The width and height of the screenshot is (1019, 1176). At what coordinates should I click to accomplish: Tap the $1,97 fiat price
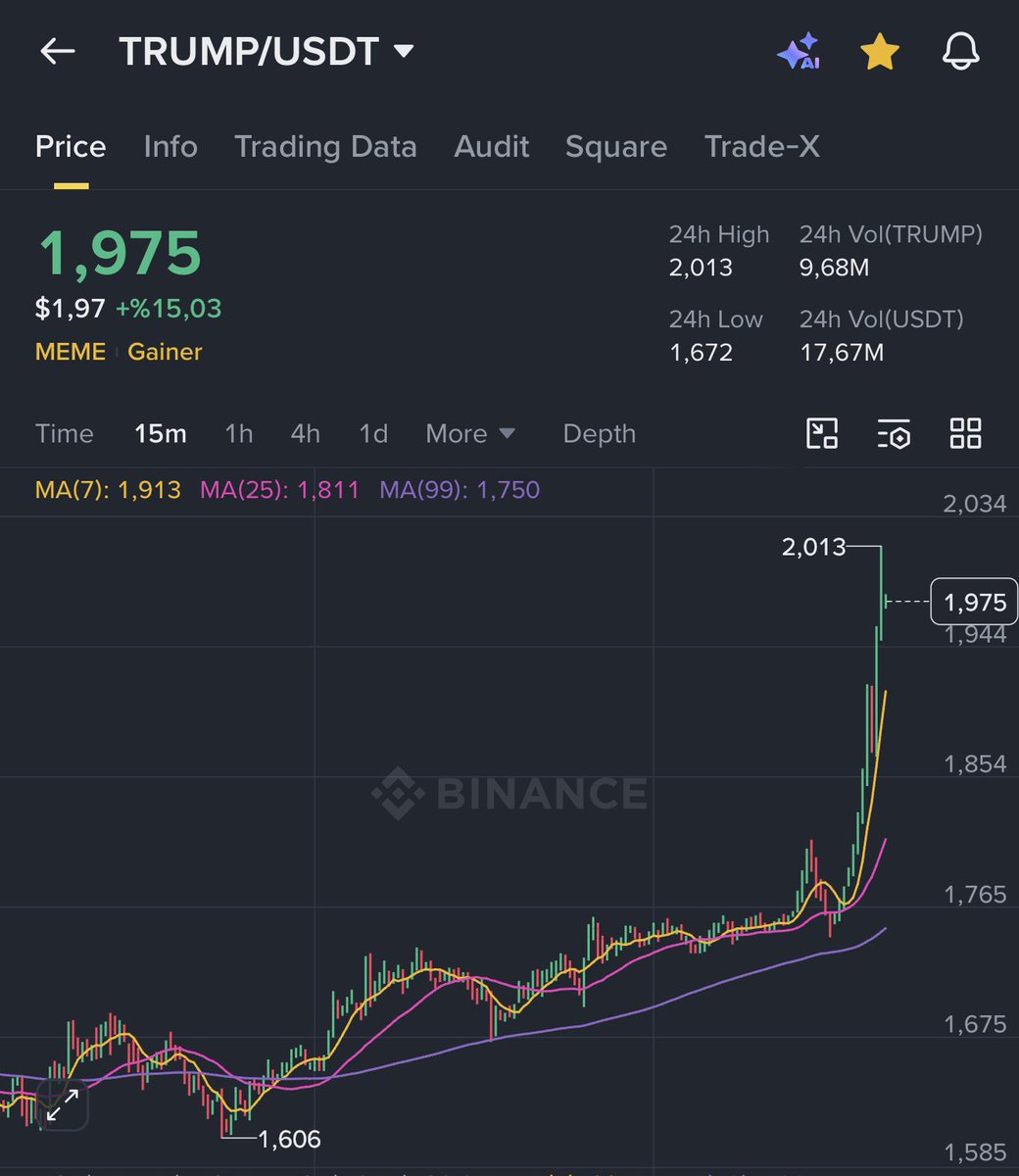(x=70, y=308)
